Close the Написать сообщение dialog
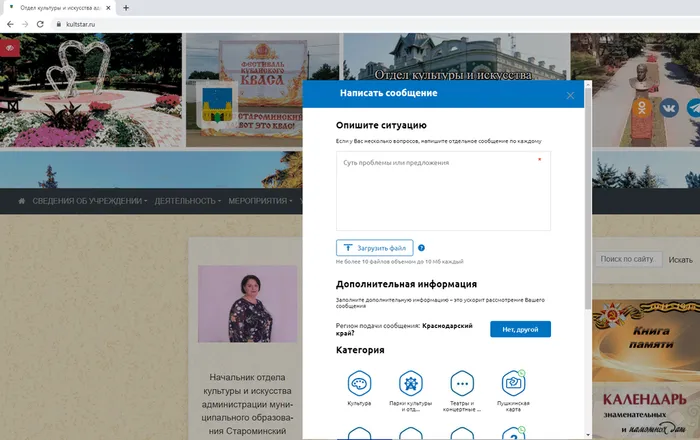700x440 pixels. point(570,95)
